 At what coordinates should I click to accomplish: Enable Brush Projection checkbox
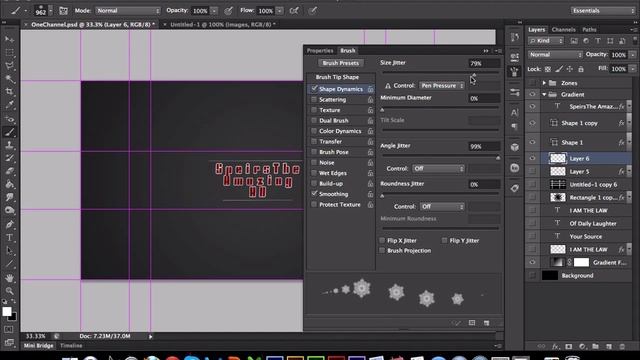tap(382, 250)
